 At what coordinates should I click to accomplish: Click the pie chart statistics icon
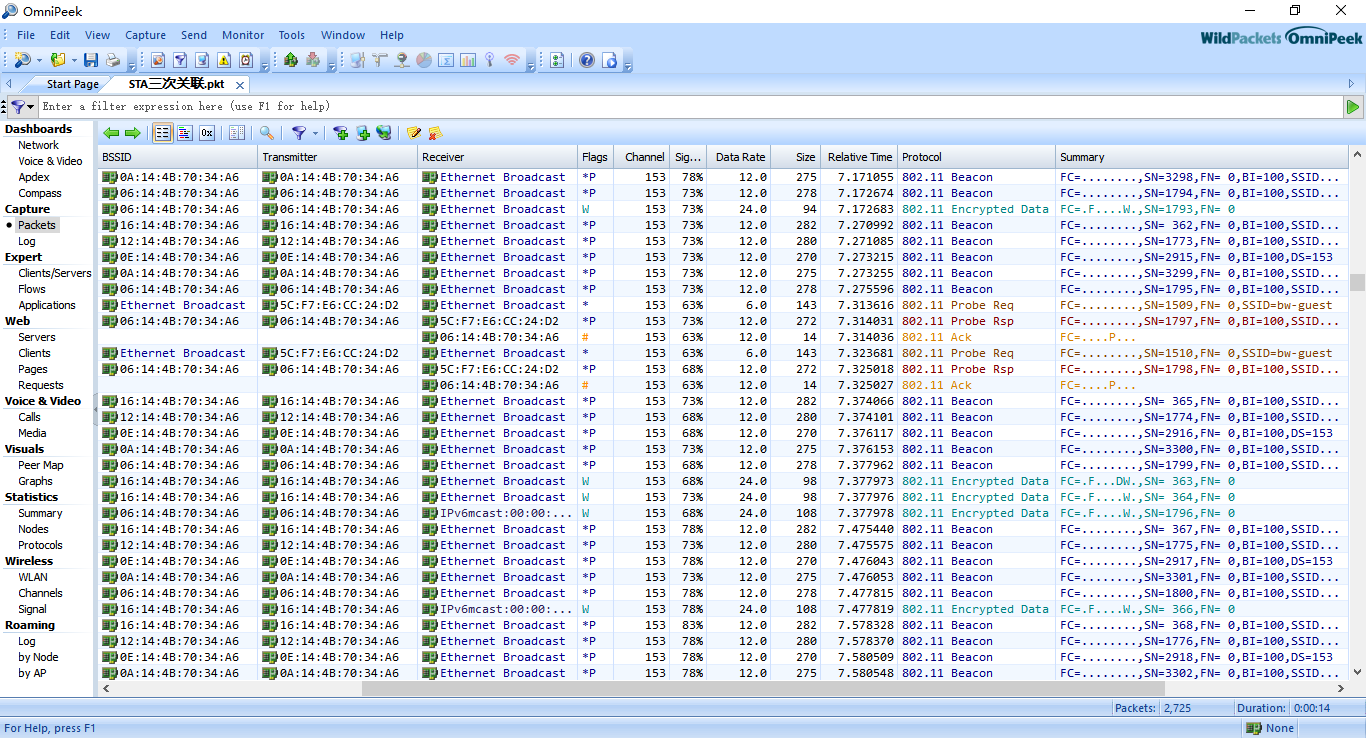click(424, 60)
